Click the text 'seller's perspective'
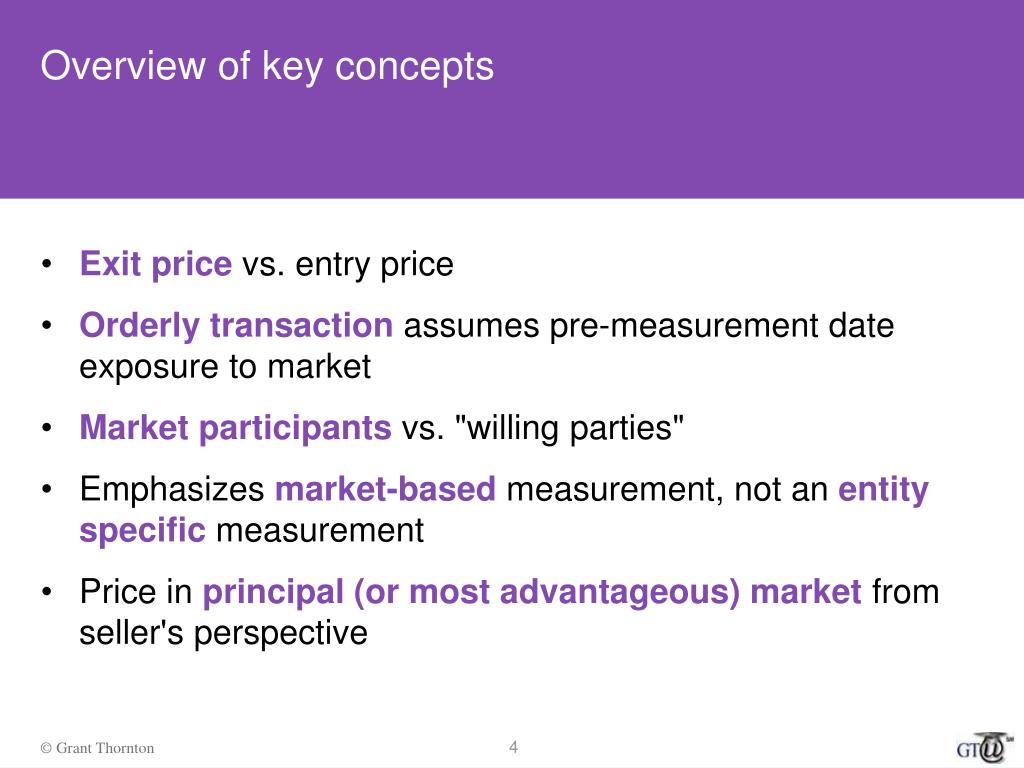The width and height of the screenshot is (1024, 768). click(x=224, y=633)
